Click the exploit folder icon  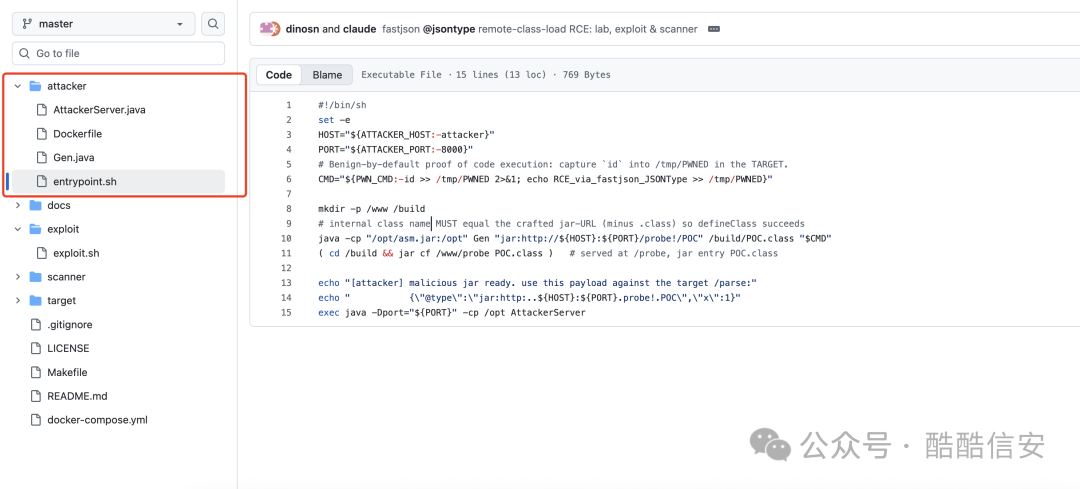click(35, 229)
